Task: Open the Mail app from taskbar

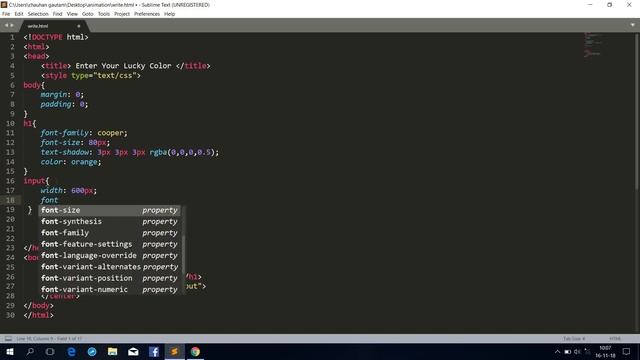Action: (133, 351)
